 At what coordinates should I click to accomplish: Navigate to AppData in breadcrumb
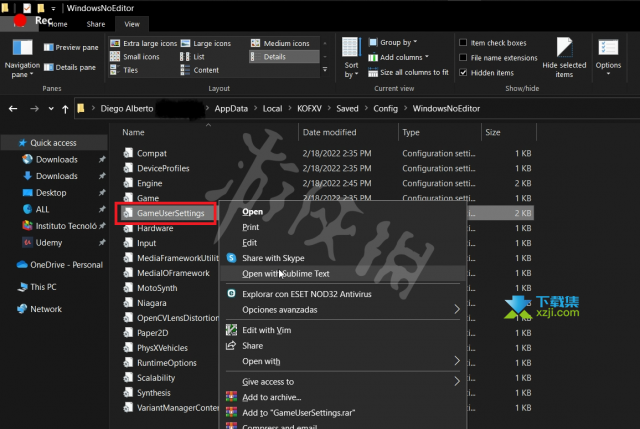[x=231, y=109]
